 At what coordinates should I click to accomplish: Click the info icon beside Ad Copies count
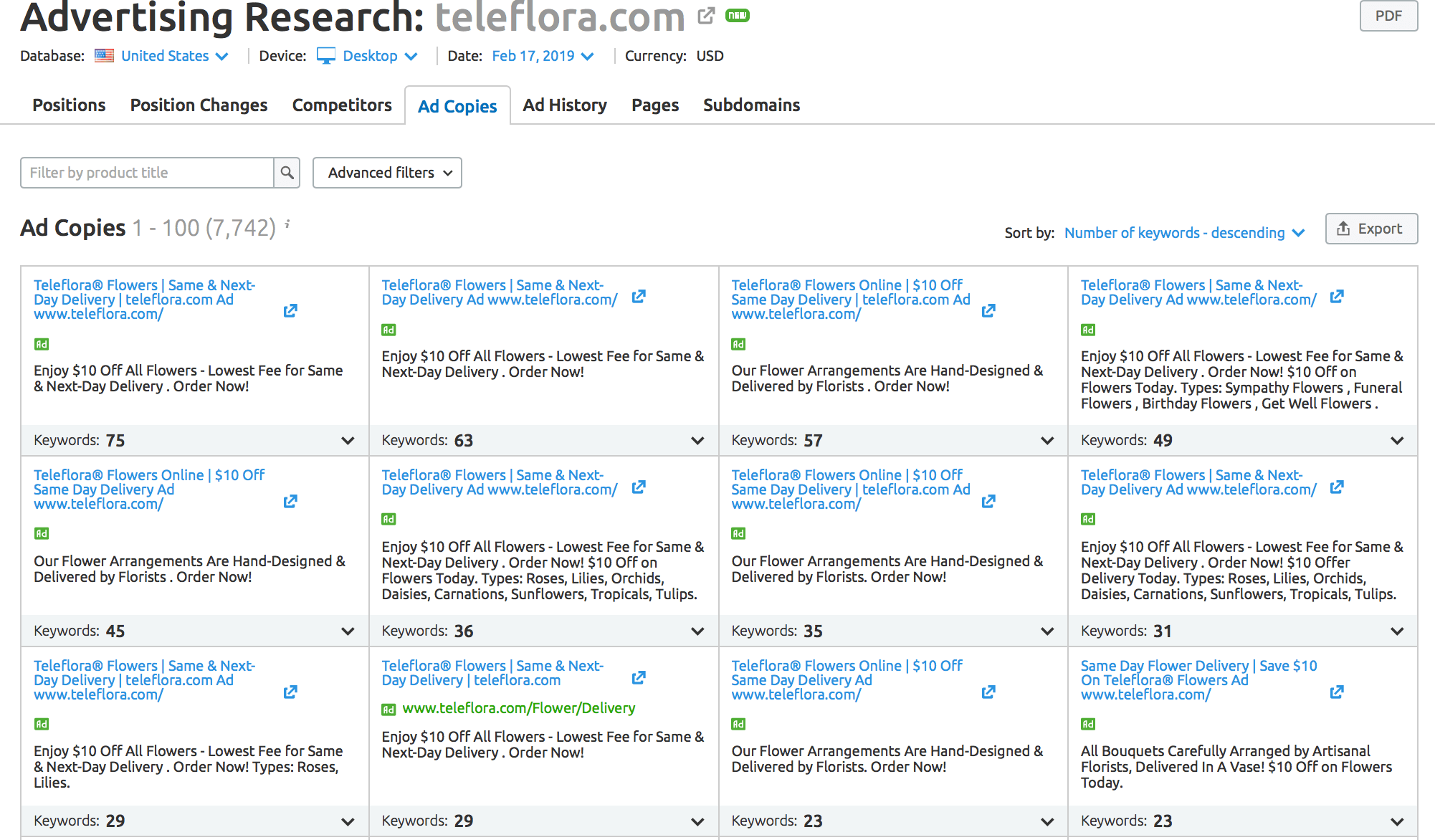287,224
